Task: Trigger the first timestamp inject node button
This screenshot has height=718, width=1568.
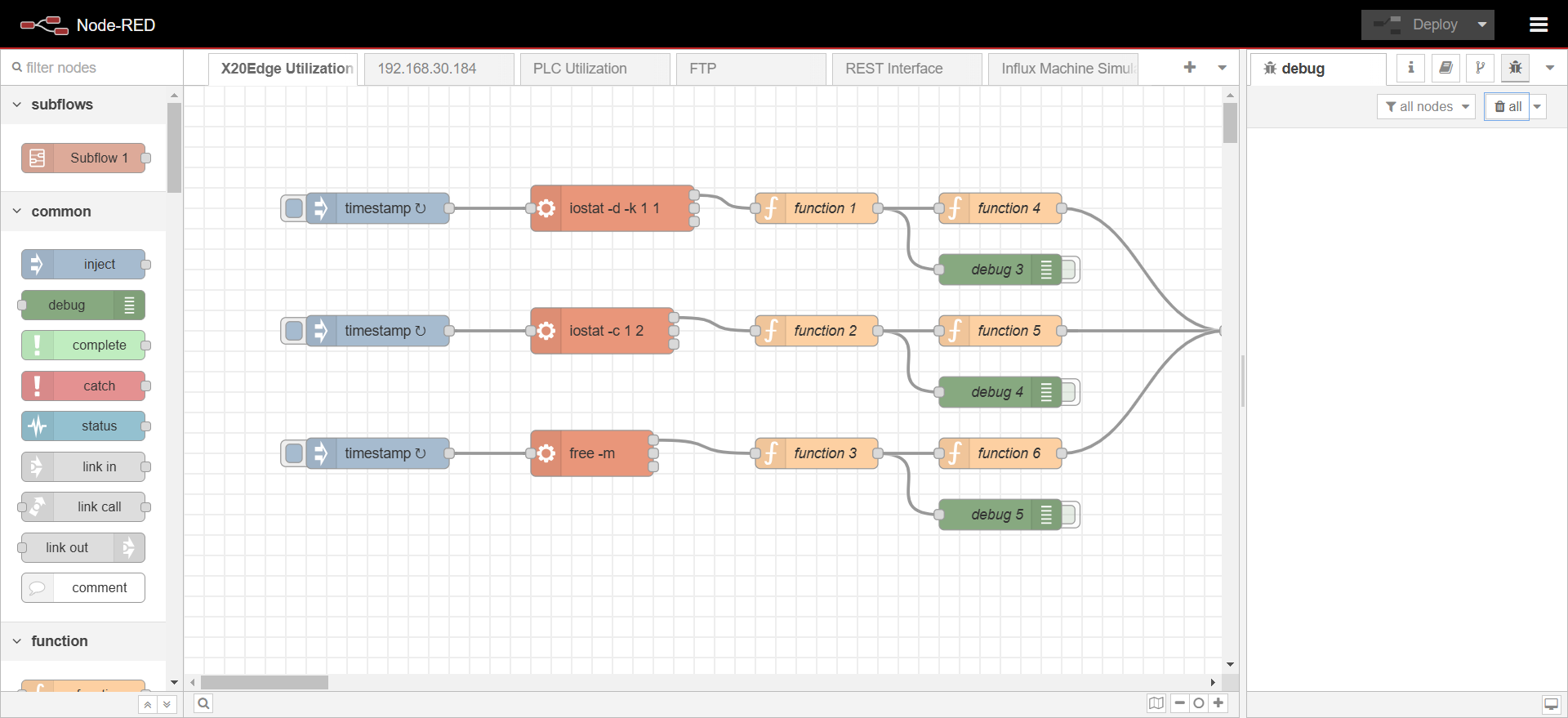Action: tap(294, 208)
